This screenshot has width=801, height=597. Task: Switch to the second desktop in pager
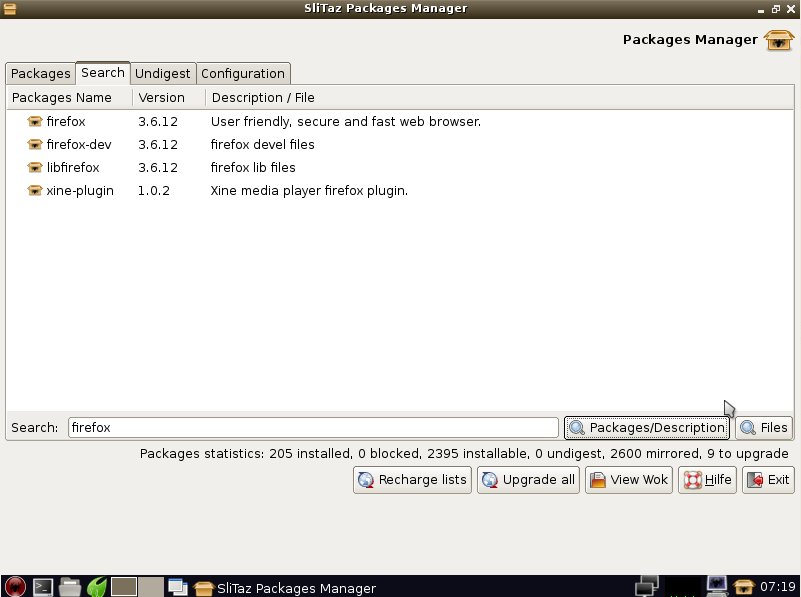click(x=151, y=587)
